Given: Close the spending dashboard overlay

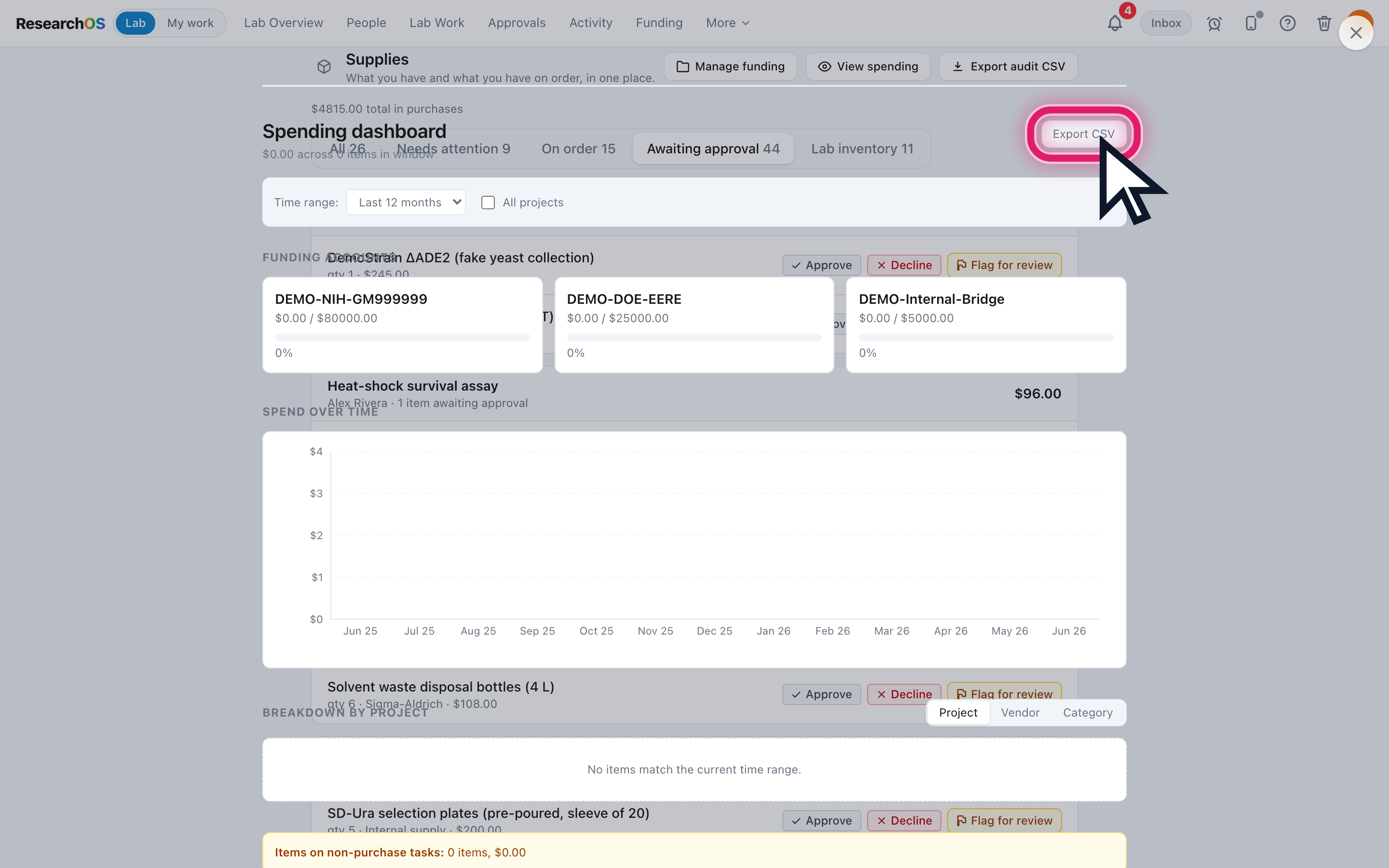Looking at the screenshot, I should (1356, 33).
